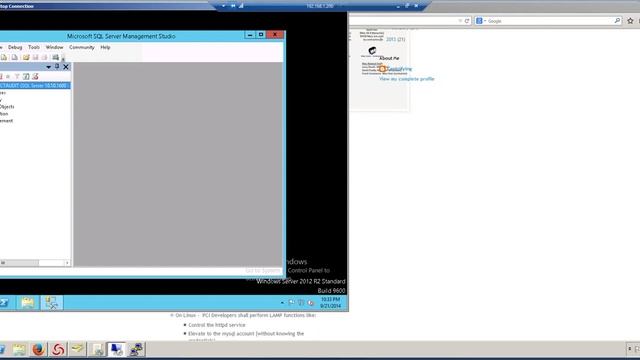Image resolution: width=640 pixels, height=360 pixels.
Task: Close the Object Explorer panel
Action: pyautogui.click(x=66, y=67)
